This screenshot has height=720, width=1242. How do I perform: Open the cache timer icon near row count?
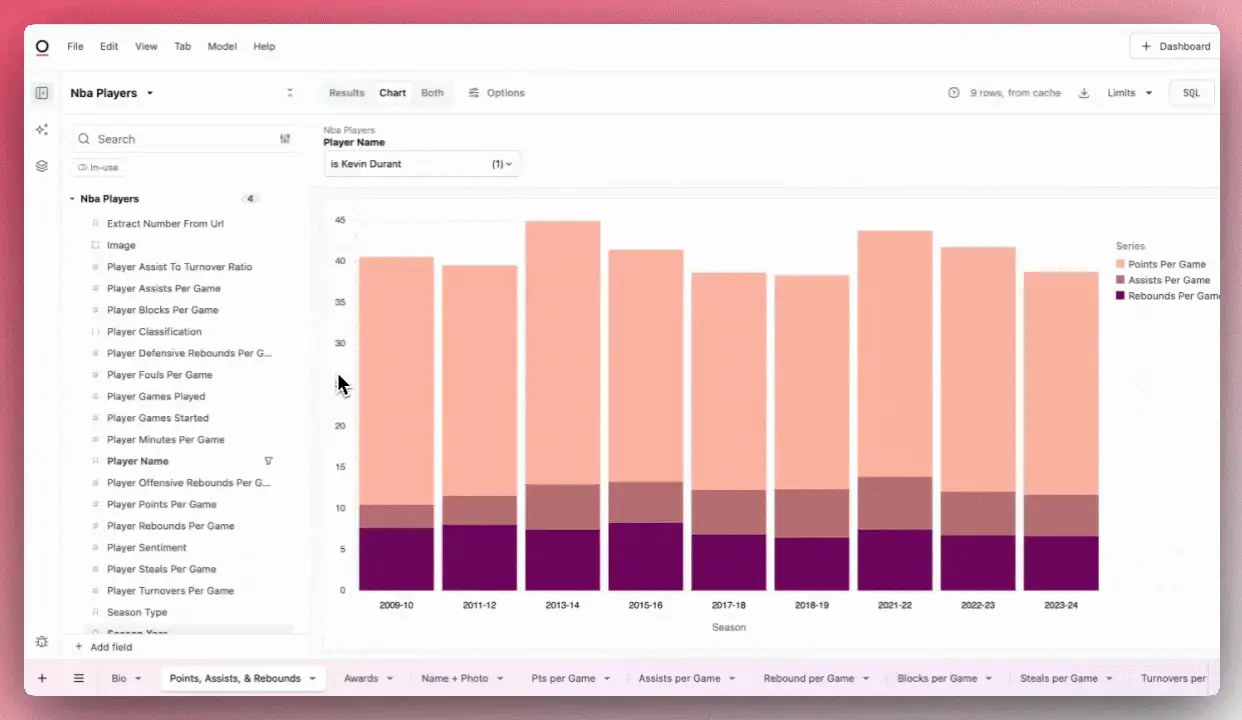(x=954, y=92)
